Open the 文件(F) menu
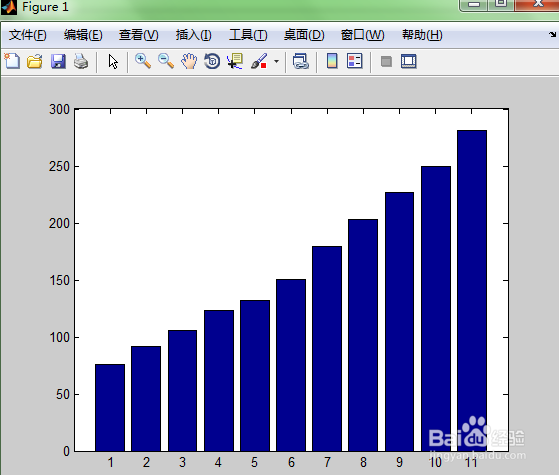The height and width of the screenshot is (475, 559). [x=27, y=35]
